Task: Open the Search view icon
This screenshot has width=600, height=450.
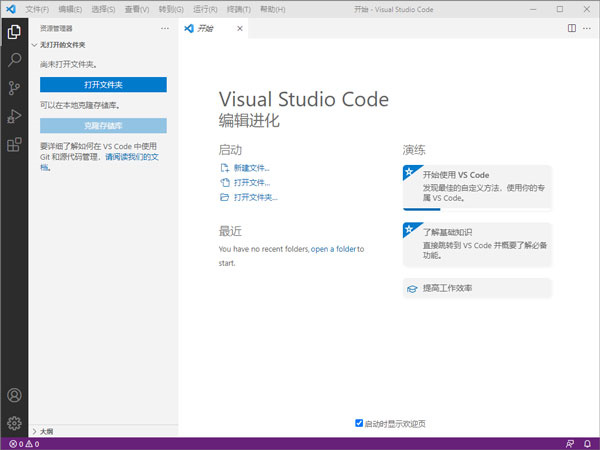Action: [x=14, y=60]
